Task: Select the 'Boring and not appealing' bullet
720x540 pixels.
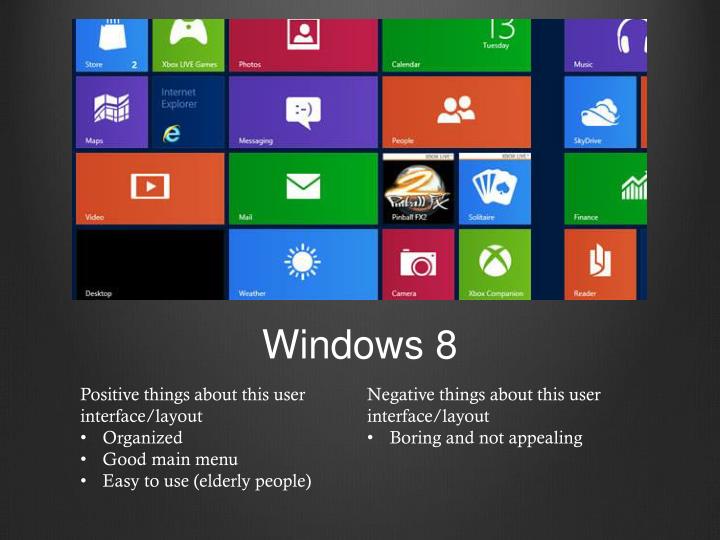Action: tap(486, 438)
